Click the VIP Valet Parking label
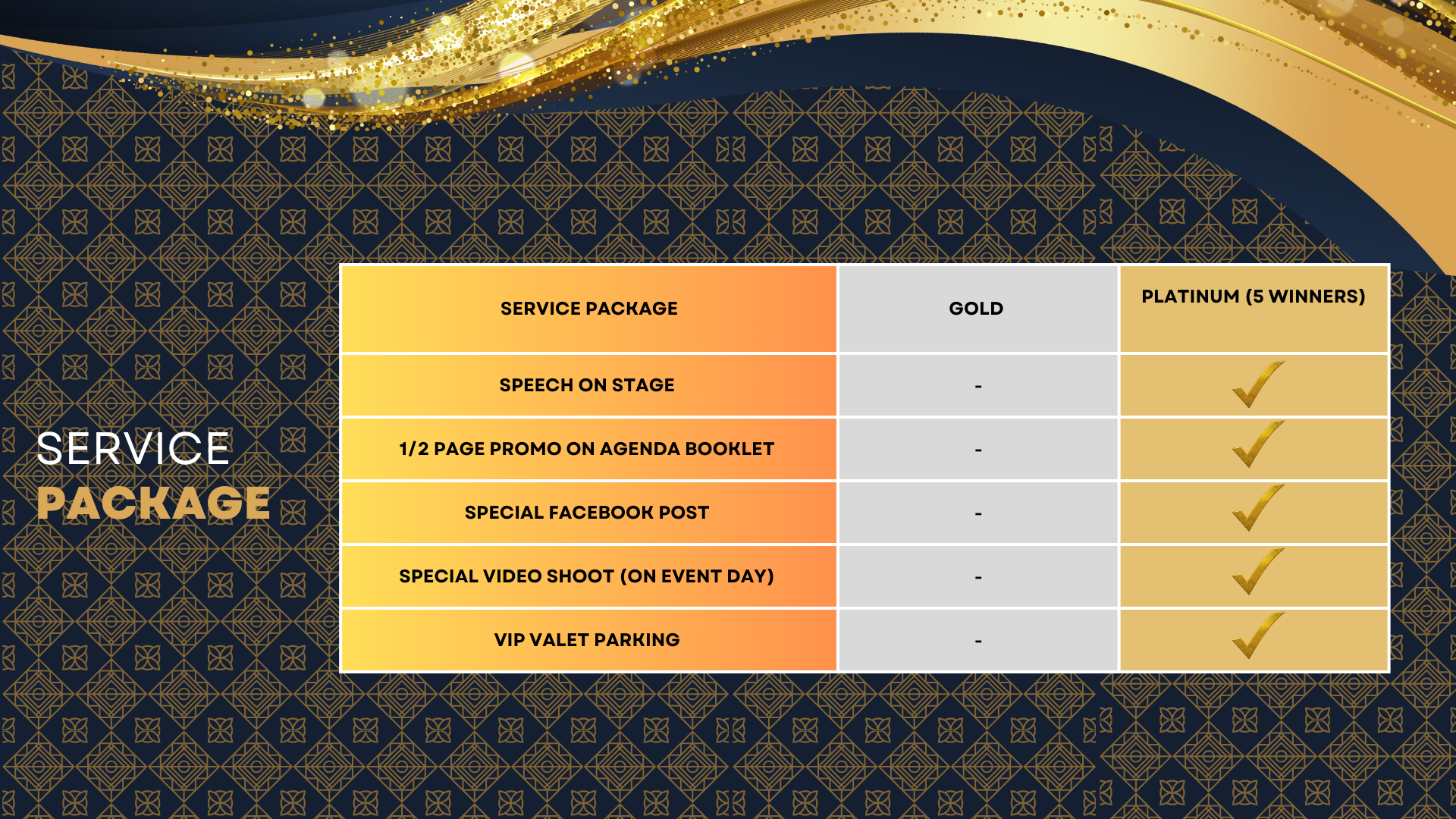The width and height of the screenshot is (1456, 819). 587,640
